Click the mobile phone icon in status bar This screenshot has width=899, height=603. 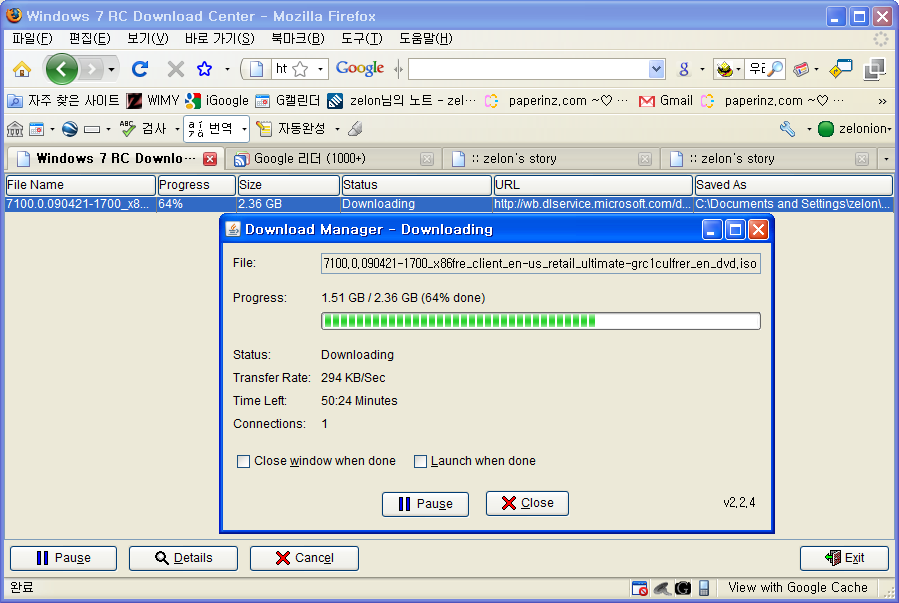point(704,588)
